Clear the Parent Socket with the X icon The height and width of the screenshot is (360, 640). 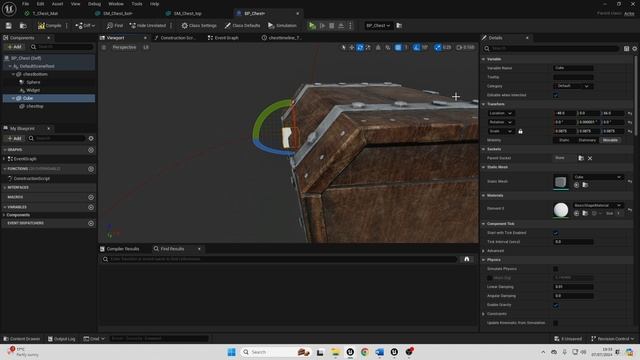click(x=590, y=158)
